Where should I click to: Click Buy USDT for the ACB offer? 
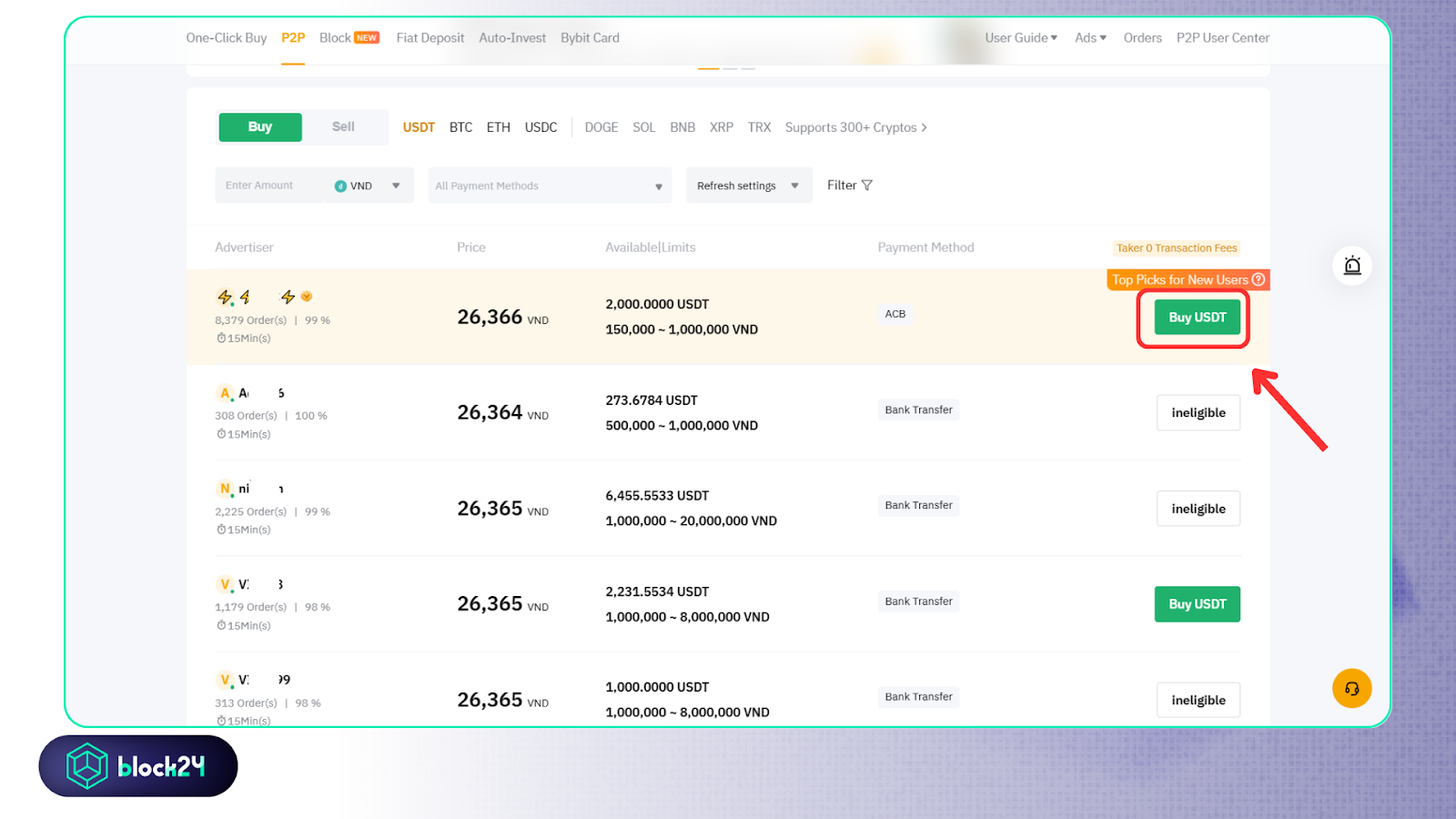point(1198,318)
